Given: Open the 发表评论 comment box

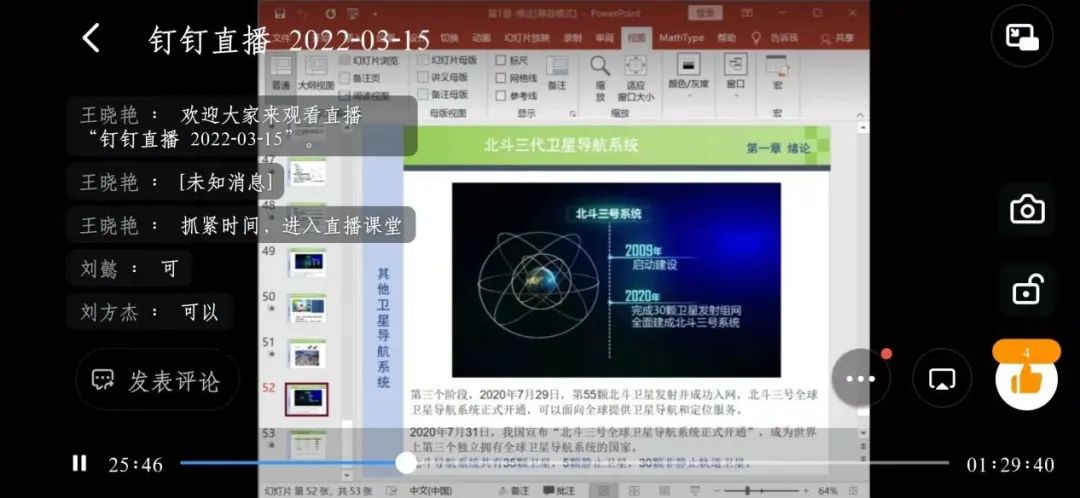Looking at the screenshot, I should coord(157,380).
